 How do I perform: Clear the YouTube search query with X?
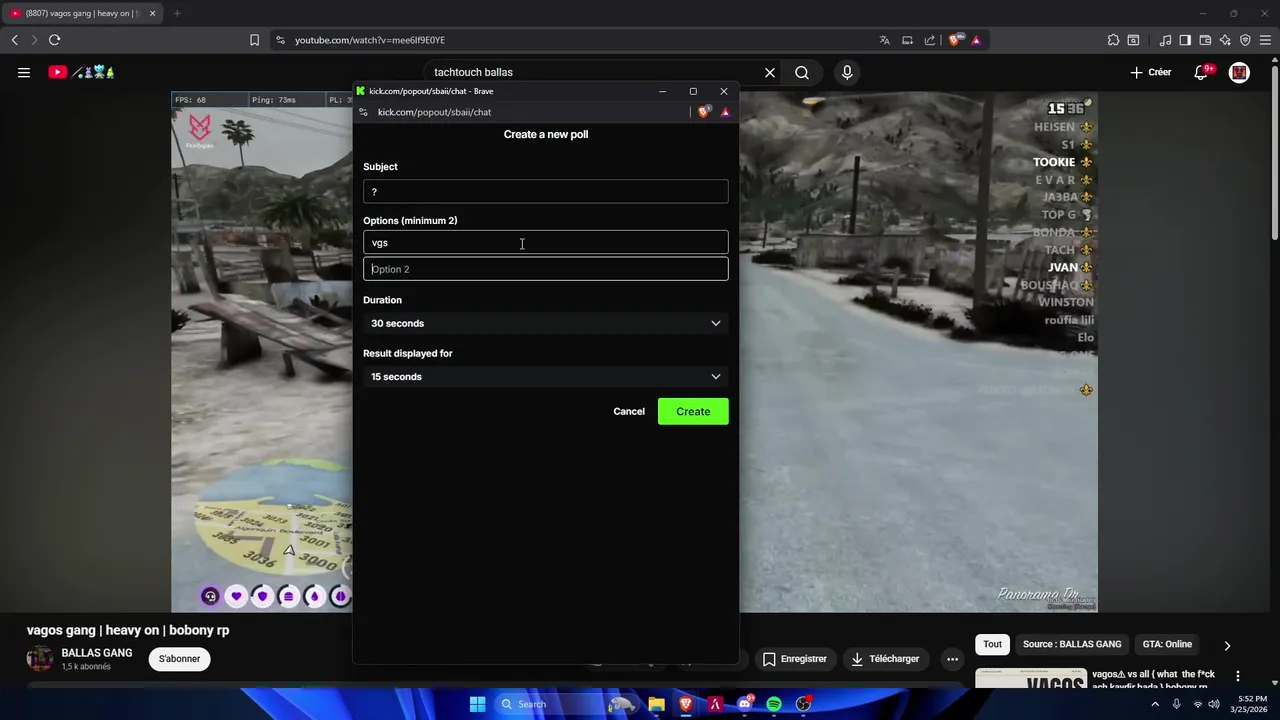pyautogui.click(x=770, y=72)
